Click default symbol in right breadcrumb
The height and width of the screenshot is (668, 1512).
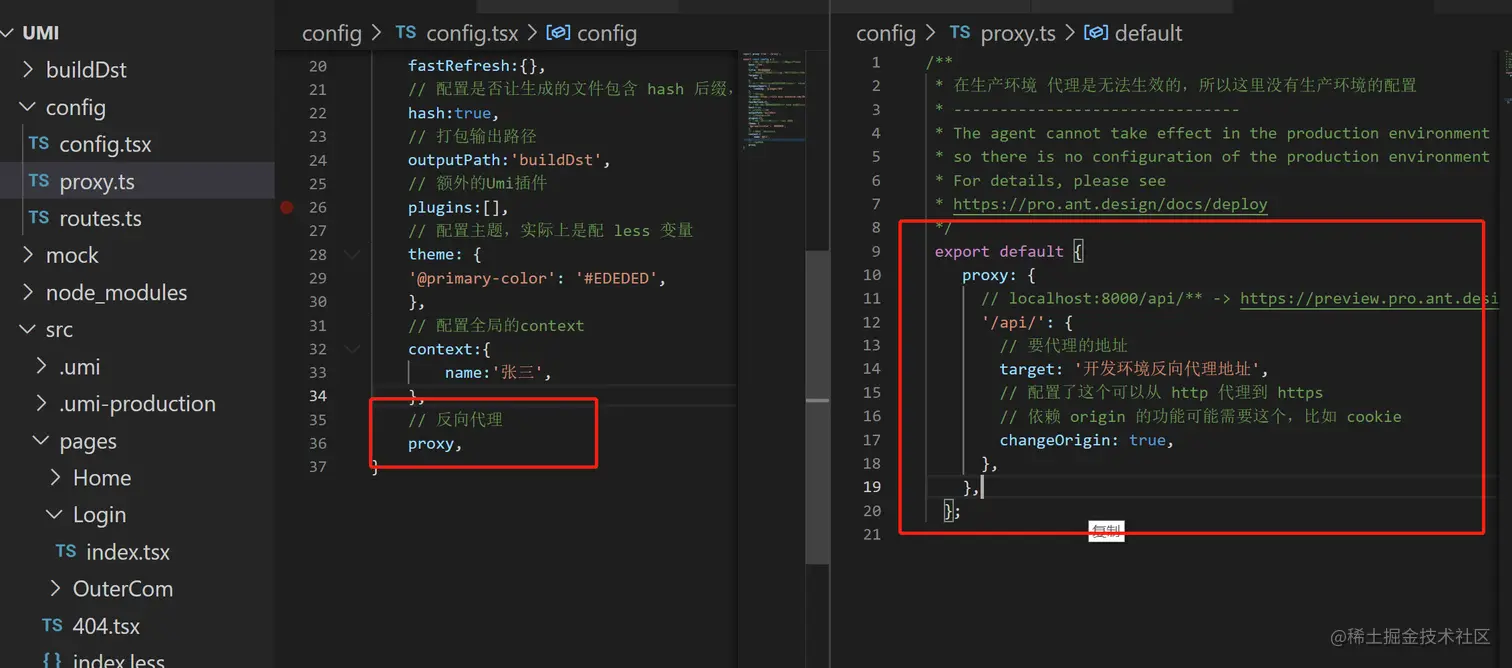1148,33
